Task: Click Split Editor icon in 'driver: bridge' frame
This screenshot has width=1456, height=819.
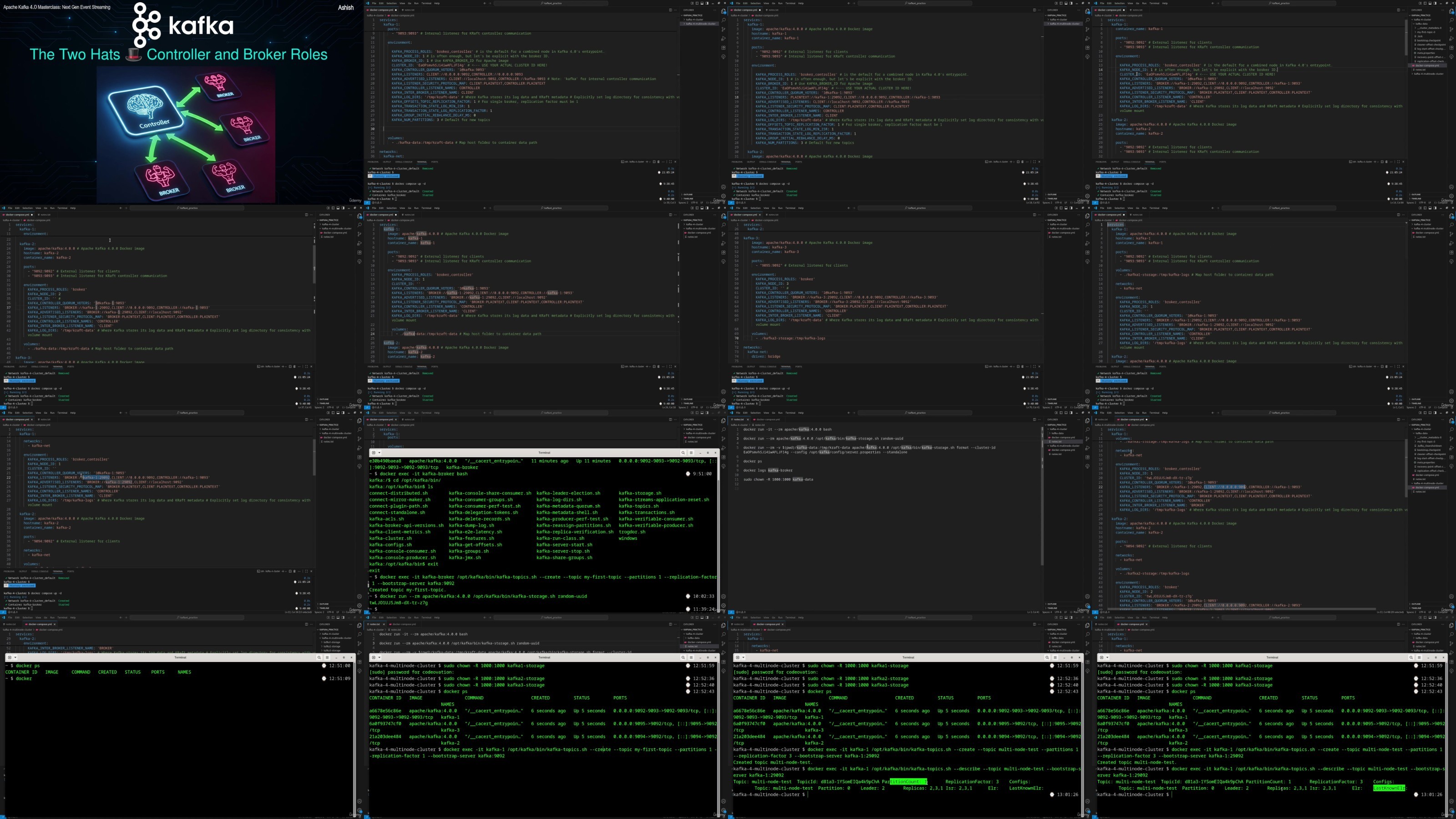Action: click(1034, 215)
